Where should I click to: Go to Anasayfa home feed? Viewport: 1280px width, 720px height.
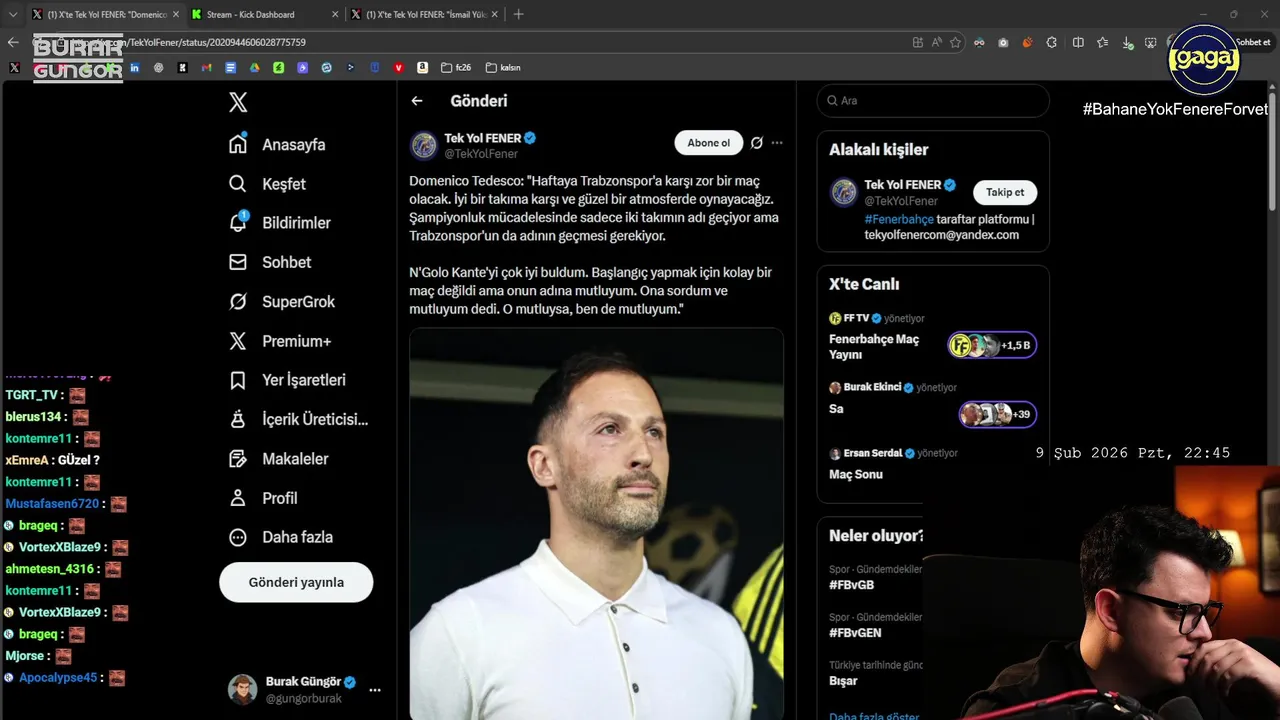pos(277,144)
